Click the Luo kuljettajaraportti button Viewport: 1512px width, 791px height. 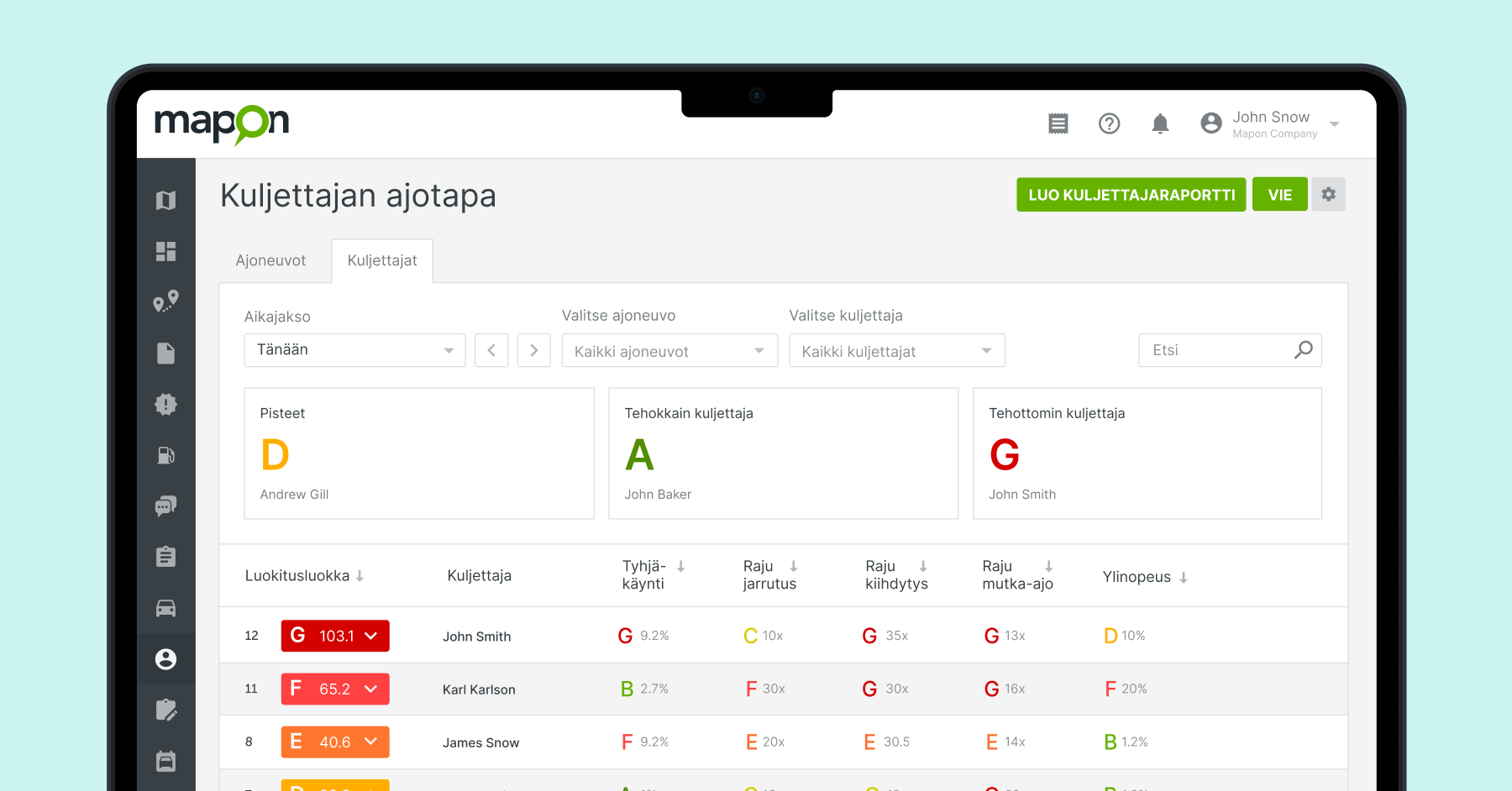1131,195
